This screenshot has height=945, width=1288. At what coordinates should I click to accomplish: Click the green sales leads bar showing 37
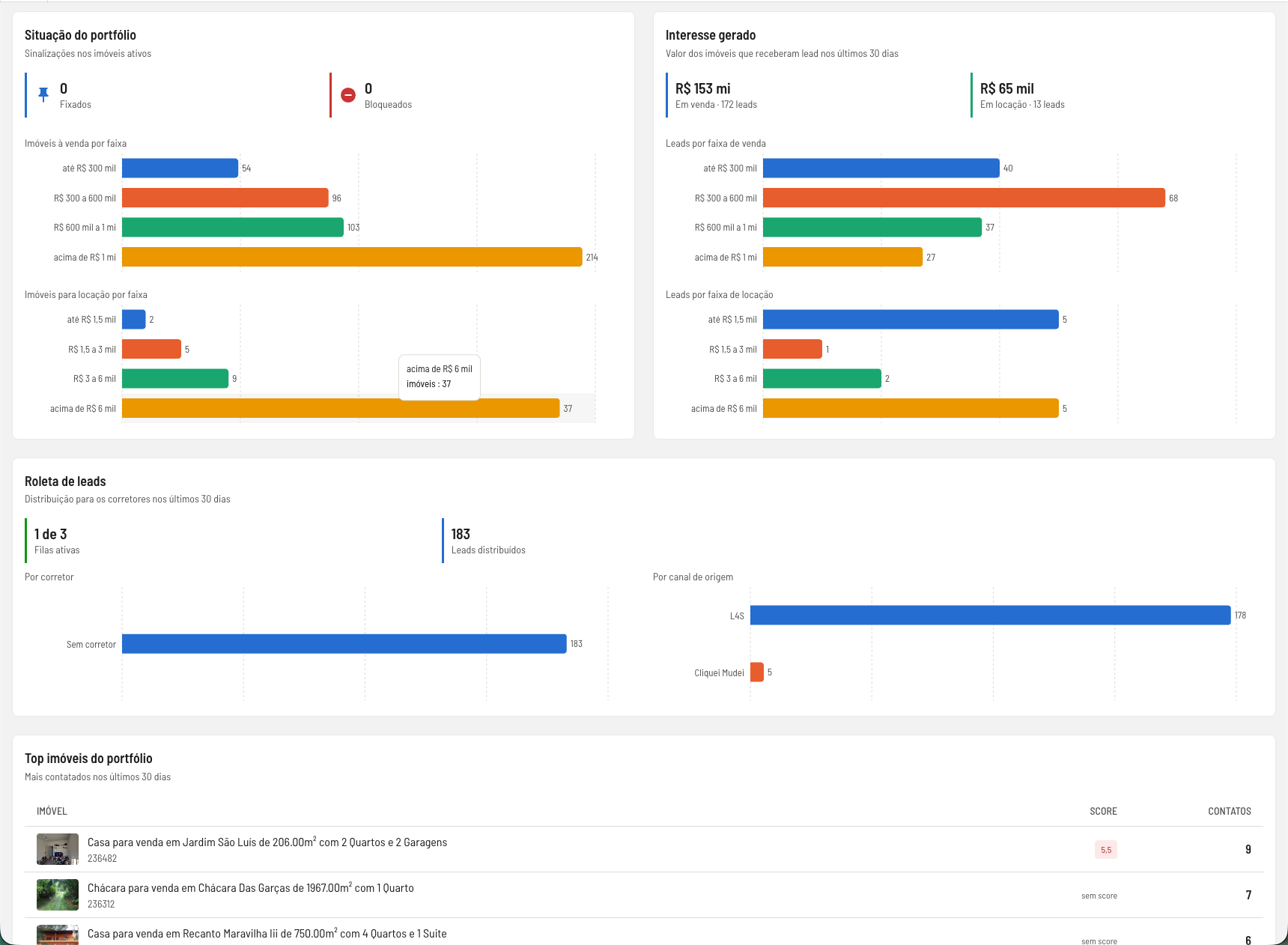872,227
